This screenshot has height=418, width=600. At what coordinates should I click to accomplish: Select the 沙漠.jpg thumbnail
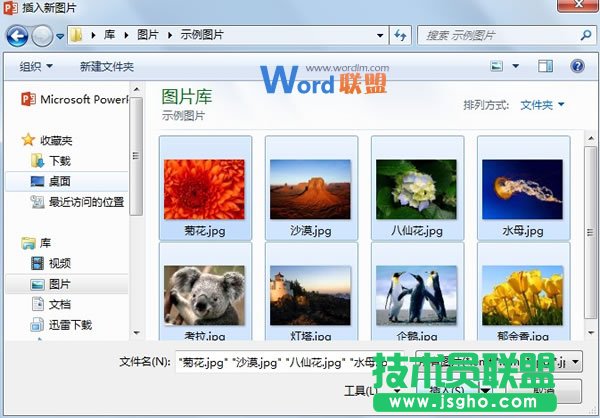point(310,189)
